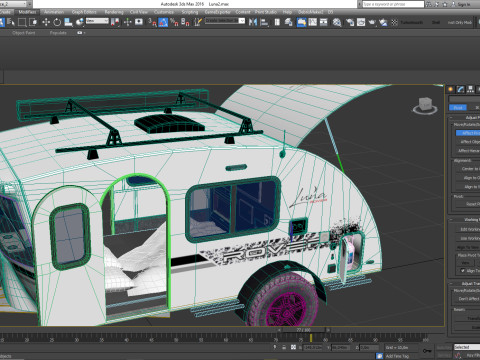Click in the keyword search field
Viewport: 480px width, 360px height.
pos(393,4)
